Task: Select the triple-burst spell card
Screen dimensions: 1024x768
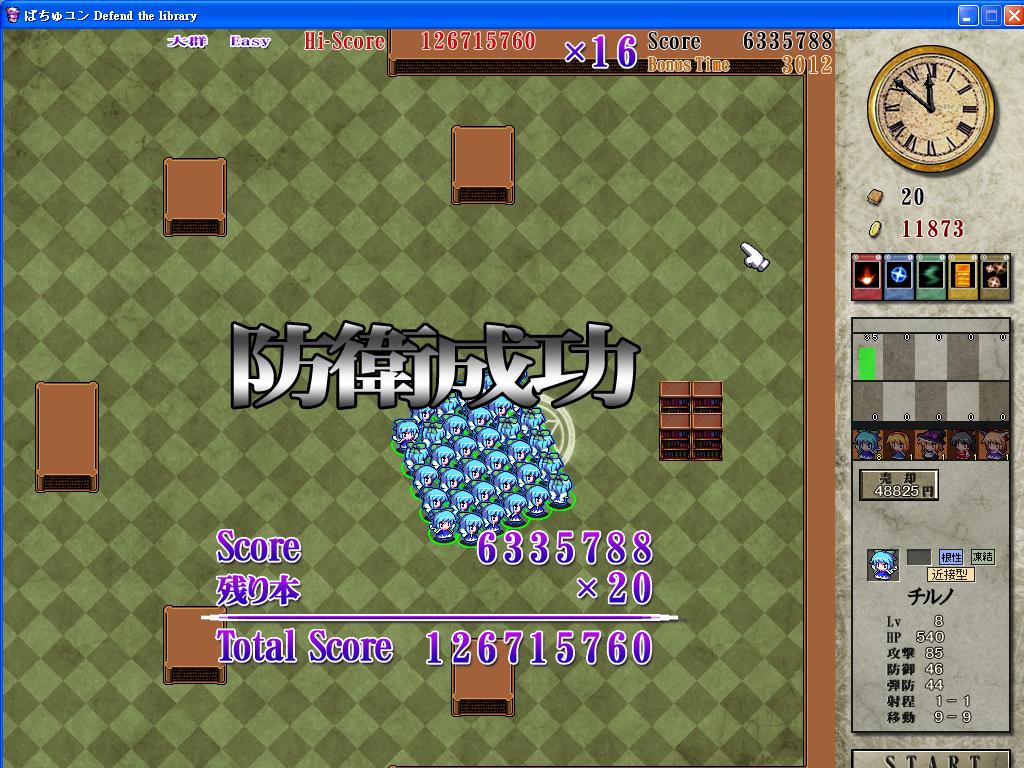Action: pos(994,277)
